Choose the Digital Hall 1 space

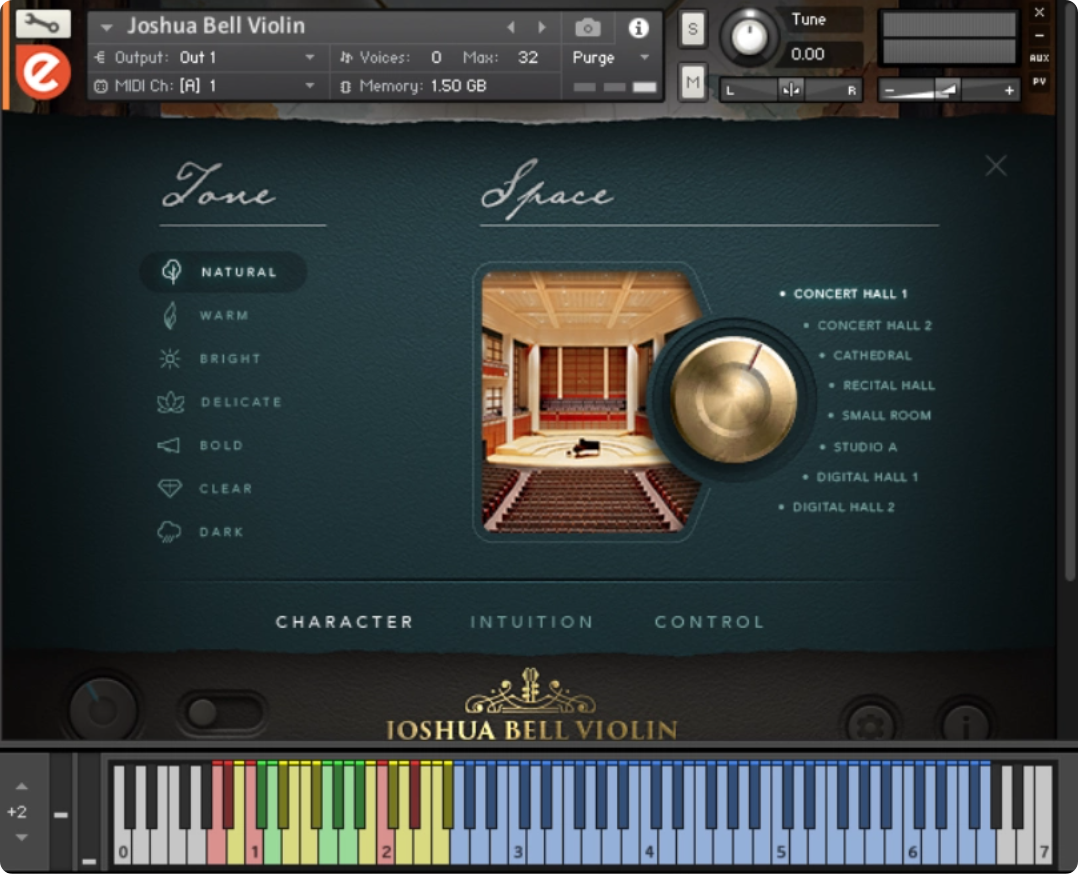click(x=860, y=477)
